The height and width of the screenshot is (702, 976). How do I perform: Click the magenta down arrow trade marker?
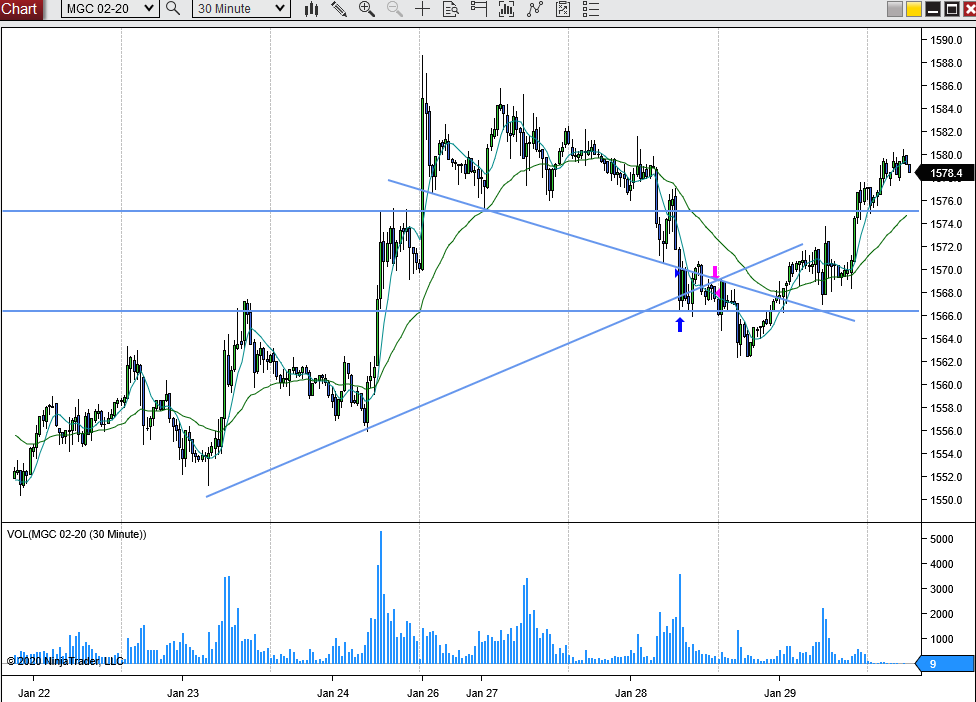point(715,272)
